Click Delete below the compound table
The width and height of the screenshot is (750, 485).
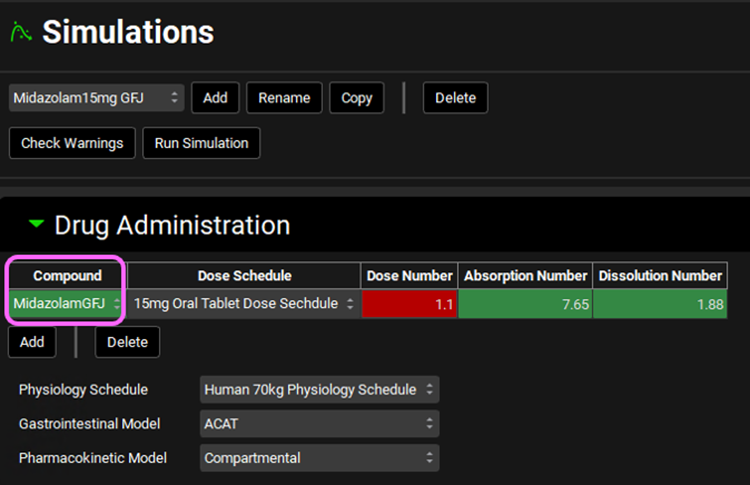(x=127, y=342)
